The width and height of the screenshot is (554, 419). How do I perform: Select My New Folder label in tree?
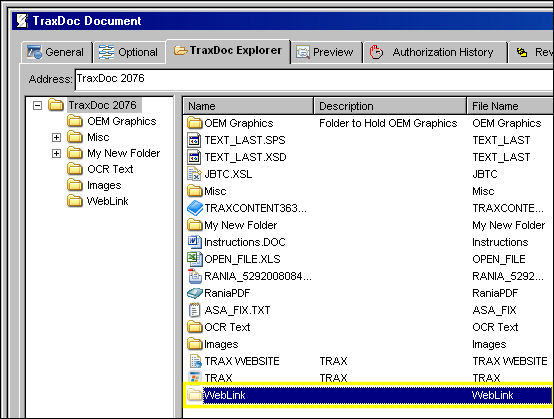pyautogui.click(x=124, y=153)
